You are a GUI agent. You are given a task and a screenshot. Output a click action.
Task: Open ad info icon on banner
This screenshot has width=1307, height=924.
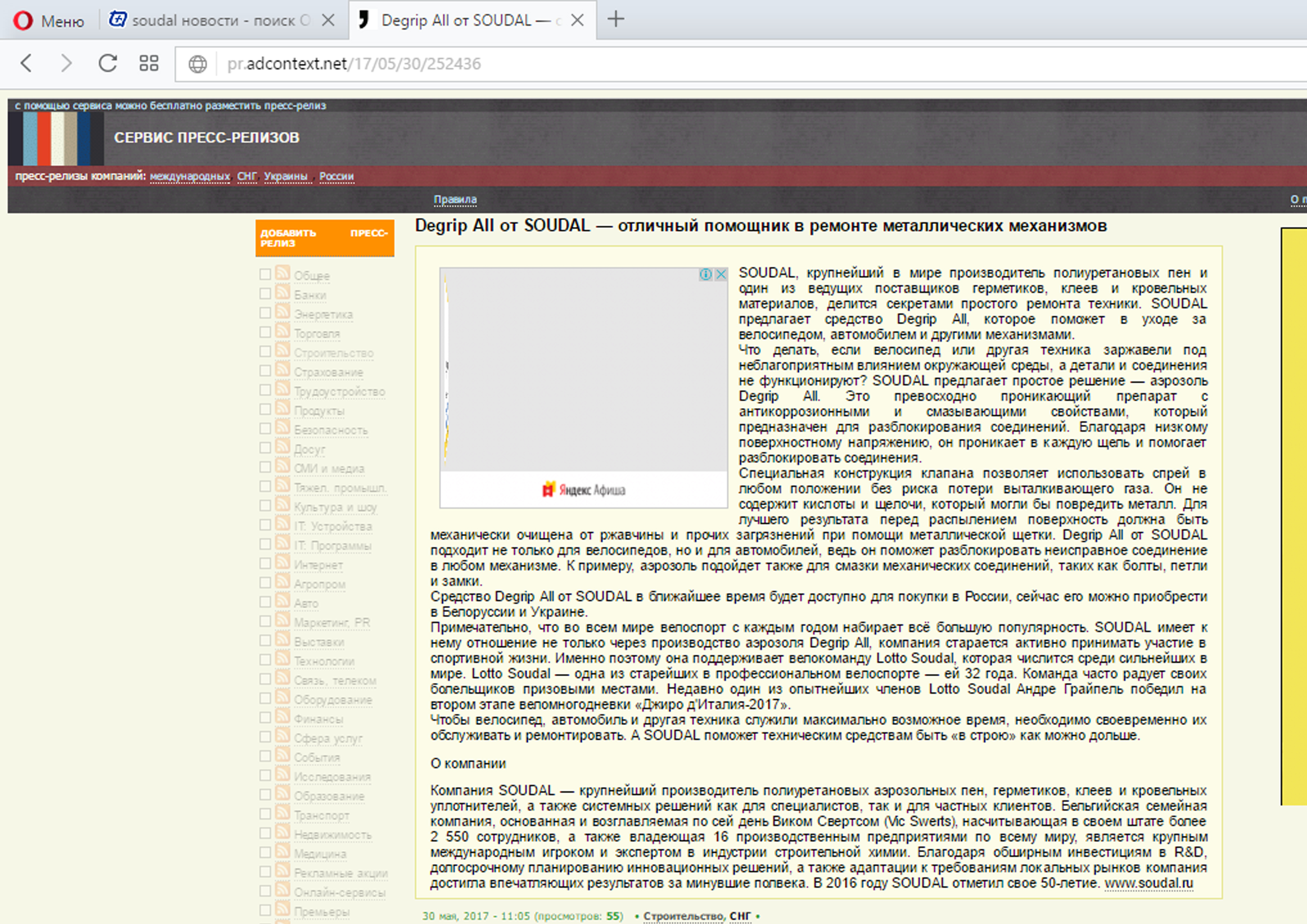pyautogui.click(x=706, y=275)
